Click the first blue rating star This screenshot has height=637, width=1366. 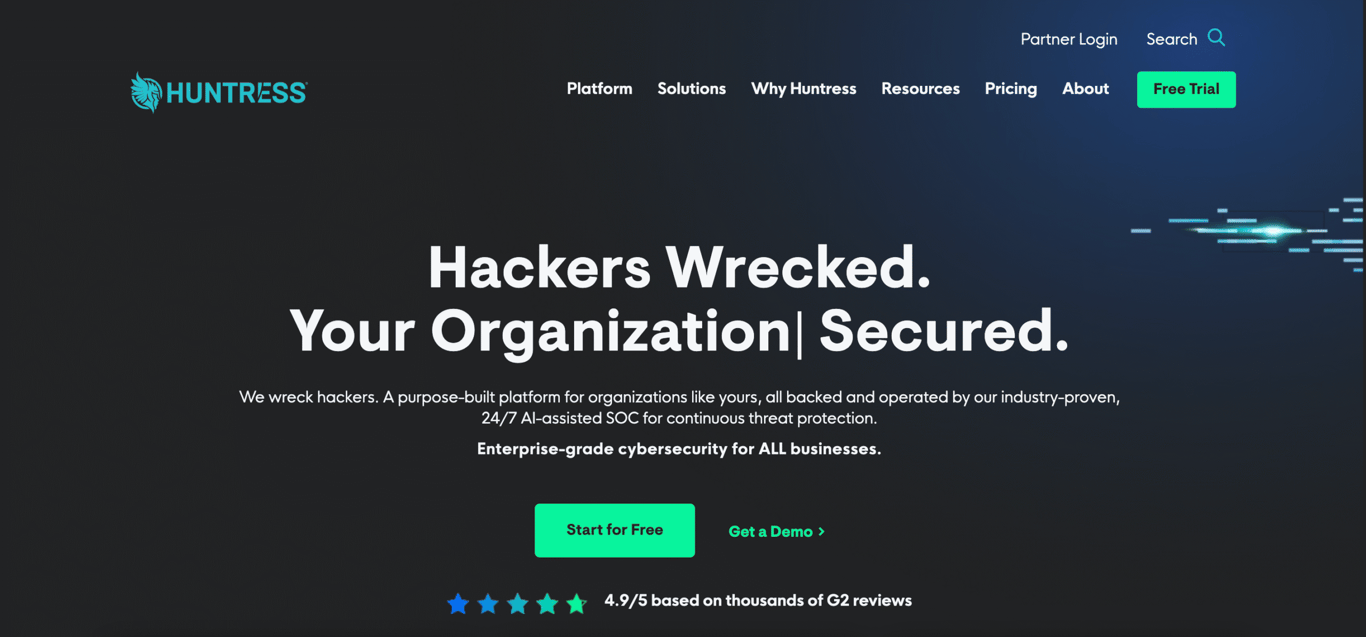(458, 603)
